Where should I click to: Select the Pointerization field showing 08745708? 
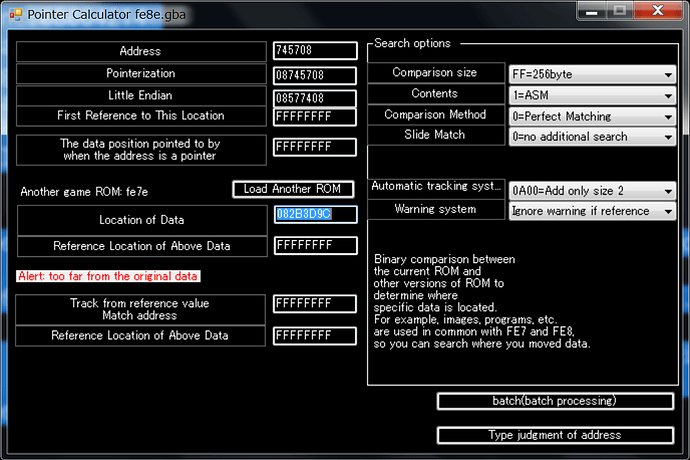pos(315,75)
